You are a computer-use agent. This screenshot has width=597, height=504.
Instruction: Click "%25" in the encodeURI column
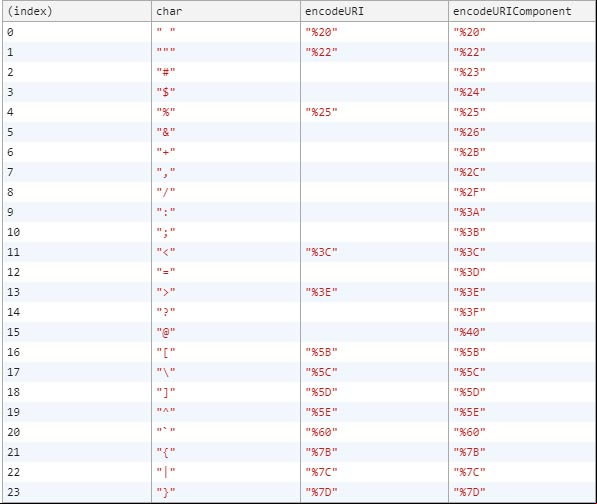coord(321,112)
